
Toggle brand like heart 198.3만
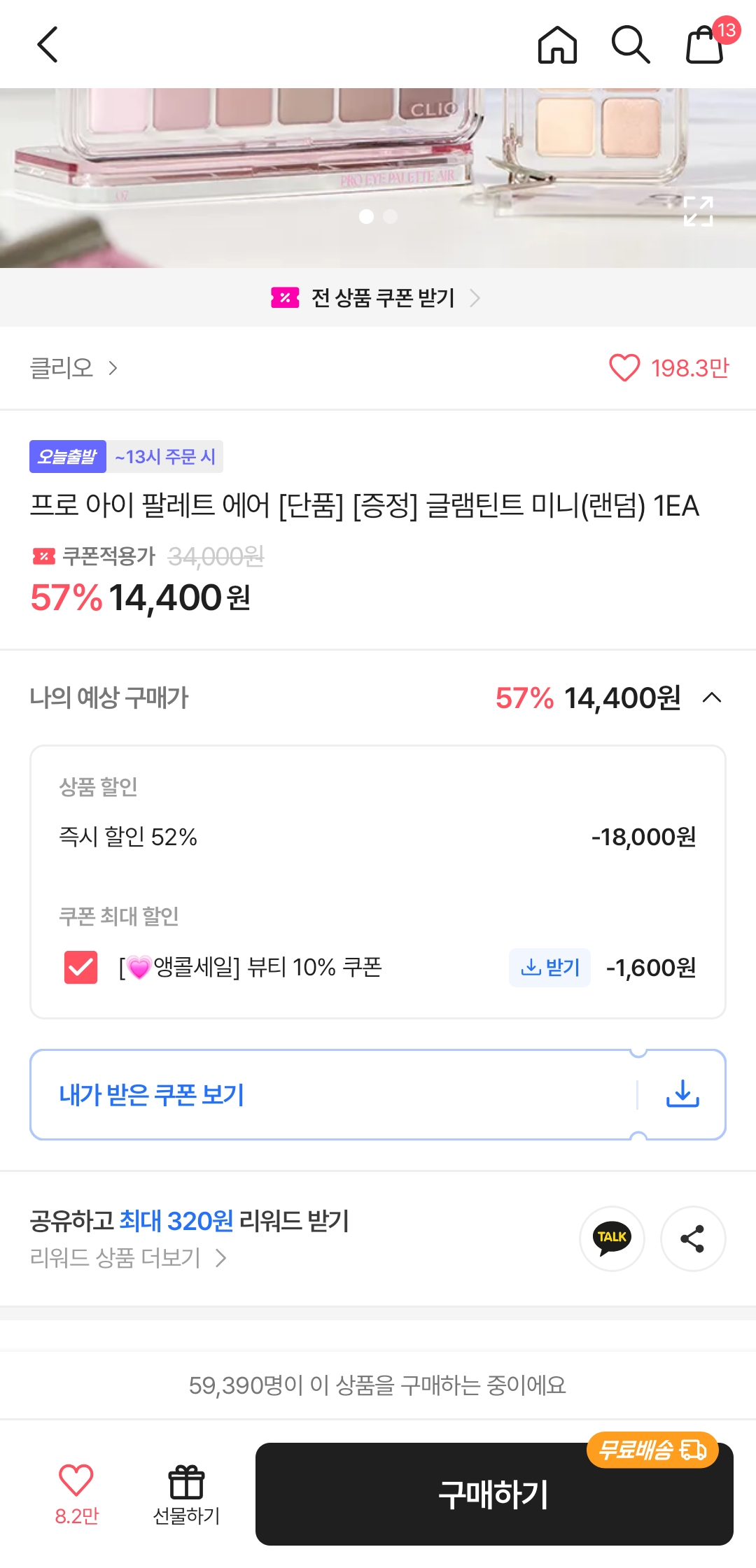[x=624, y=367]
